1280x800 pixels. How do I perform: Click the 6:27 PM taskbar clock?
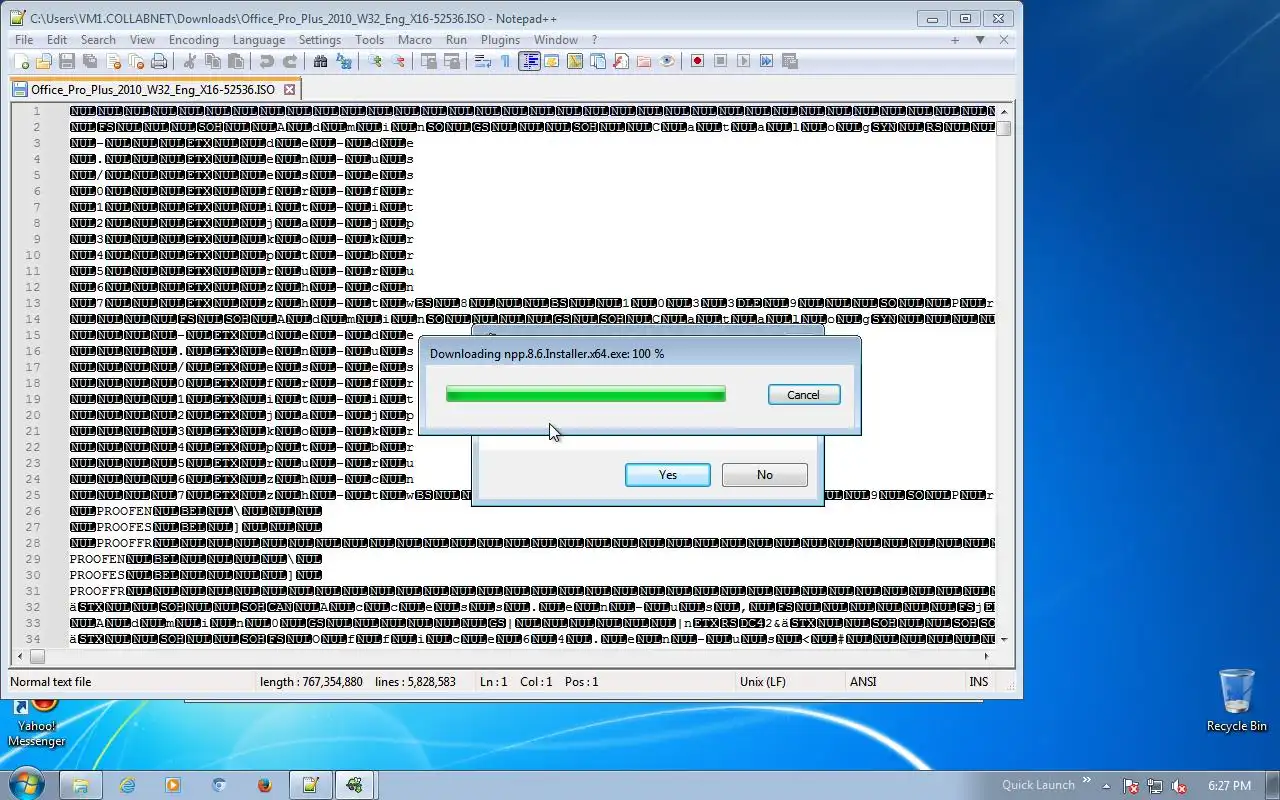[x=1229, y=786]
